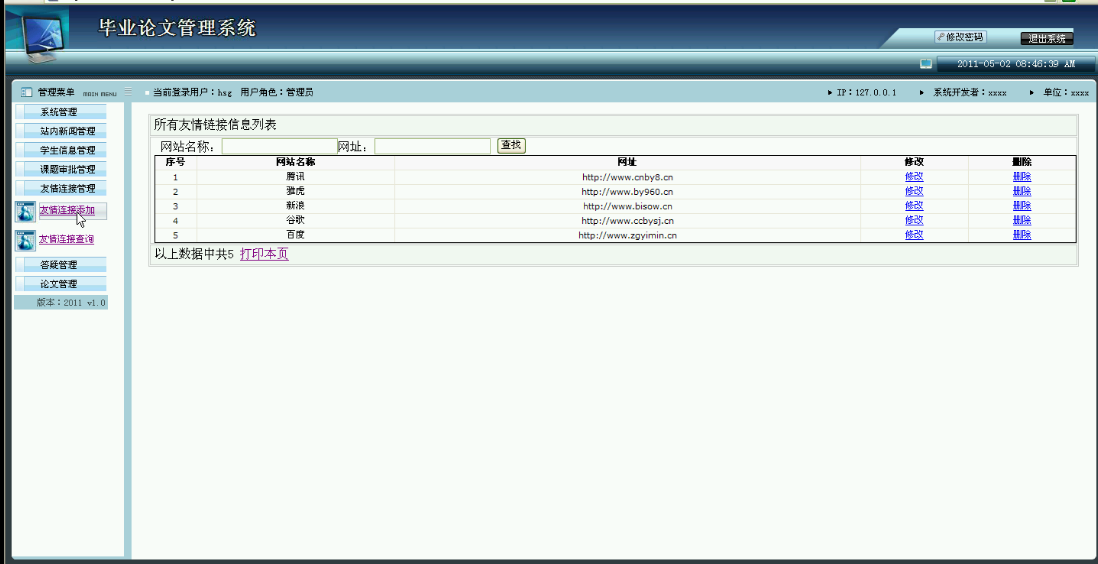The width and height of the screenshot is (1098, 564).
Task: Click the 网站名称 column header
Action: tap(296, 162)
